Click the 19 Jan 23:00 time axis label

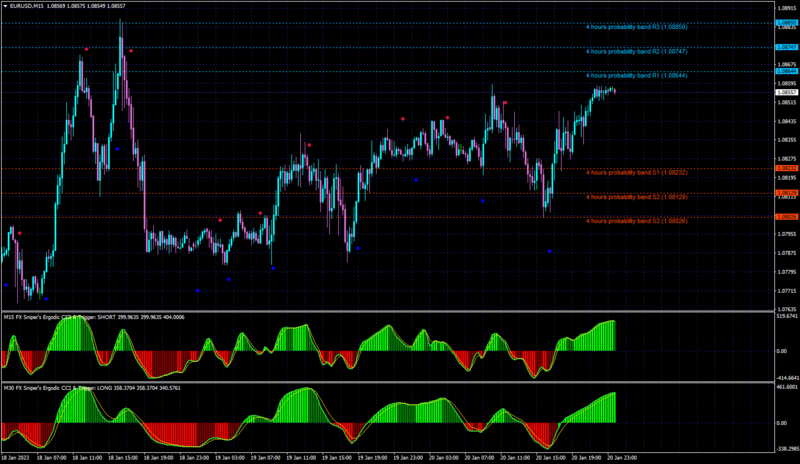coord(408,458)
